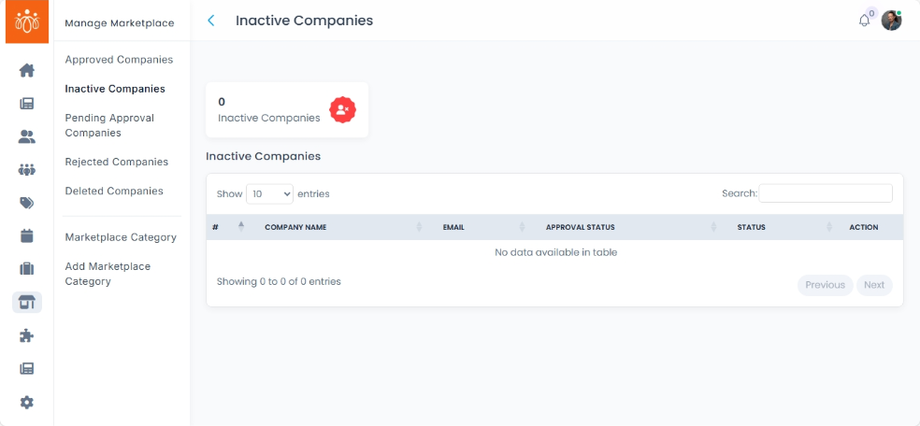Screen dimensions: 920x426
Task: Click the table Search input field
Action: (825, 194)
